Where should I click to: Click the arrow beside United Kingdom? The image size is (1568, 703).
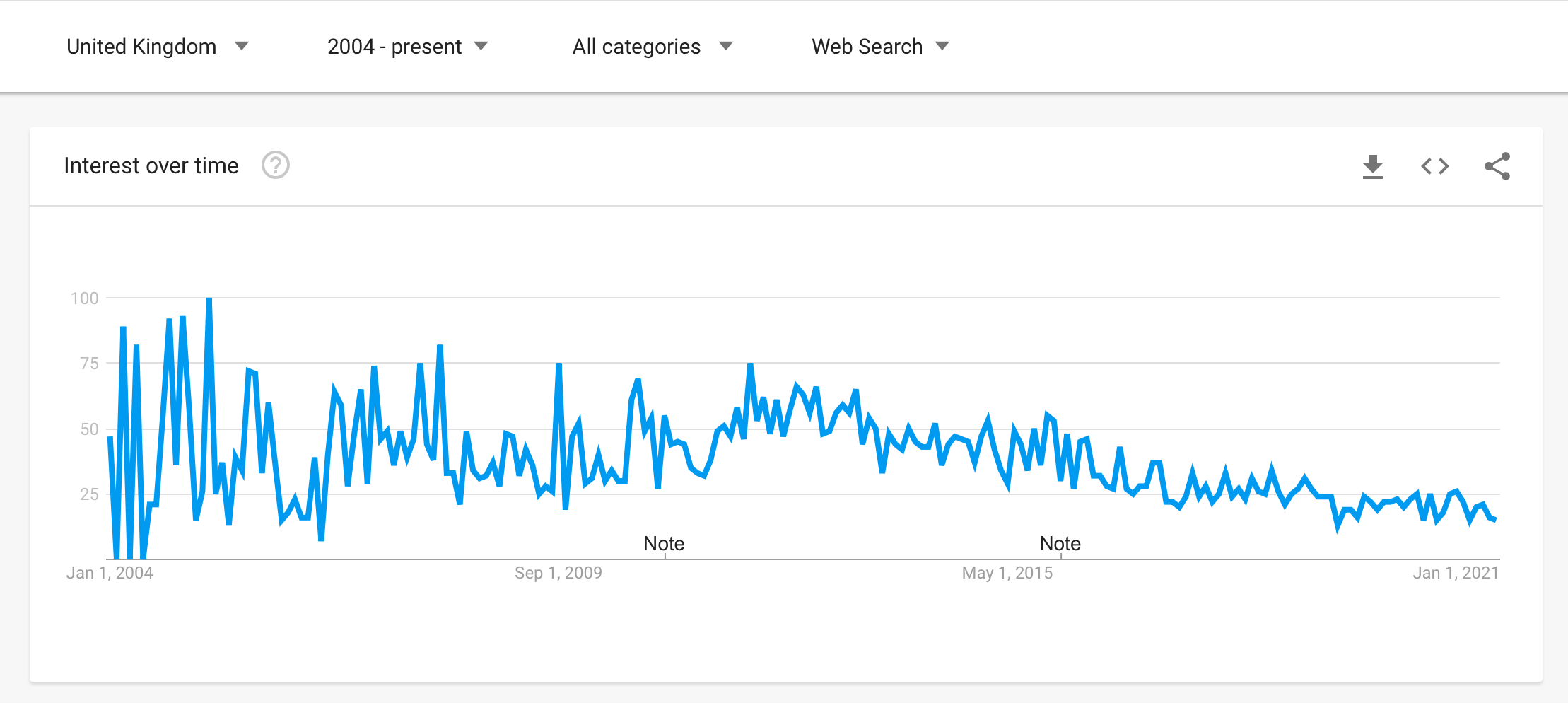(x=242, y=46)
